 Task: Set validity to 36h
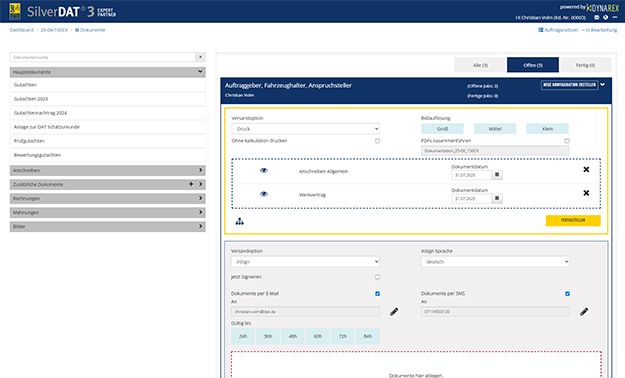[x=268, y=336]
